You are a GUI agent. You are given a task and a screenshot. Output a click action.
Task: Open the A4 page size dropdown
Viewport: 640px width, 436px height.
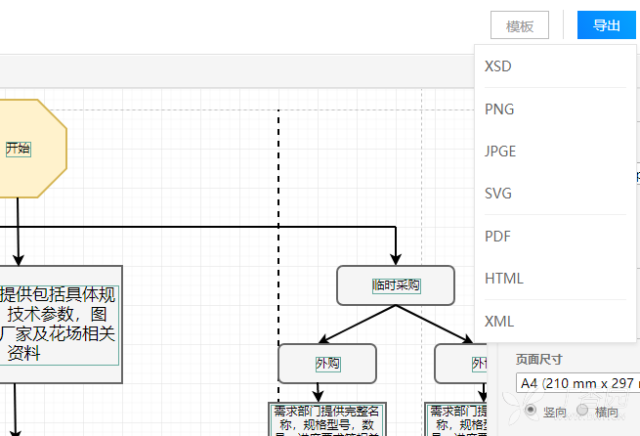[x=576, y=383]
